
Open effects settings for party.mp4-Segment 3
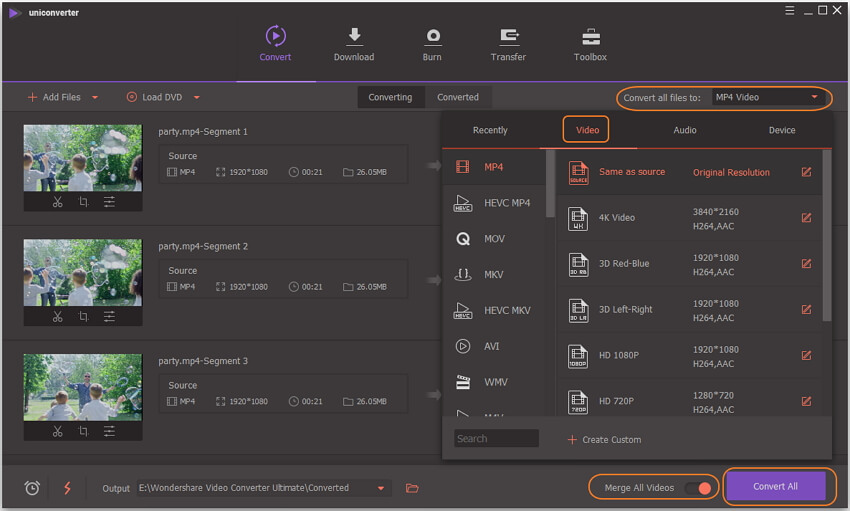(x=109, y=431)
